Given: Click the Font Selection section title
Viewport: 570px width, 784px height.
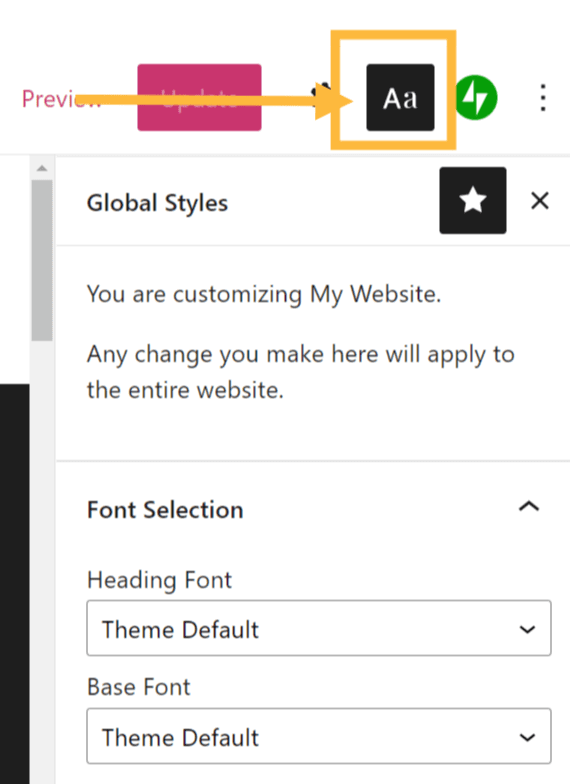Looking at the screenshot, I should (x=165, y=510).
